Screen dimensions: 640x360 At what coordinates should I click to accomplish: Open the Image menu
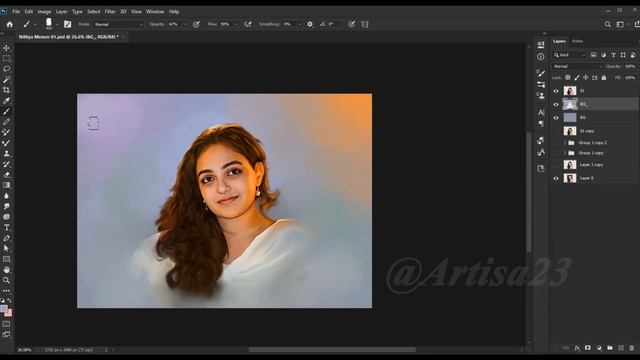tap(44, 11)
